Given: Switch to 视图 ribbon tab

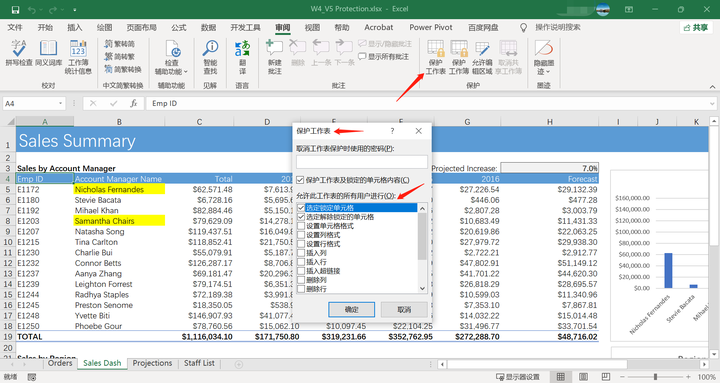Looking at the screenshot, I should (312, 28).
